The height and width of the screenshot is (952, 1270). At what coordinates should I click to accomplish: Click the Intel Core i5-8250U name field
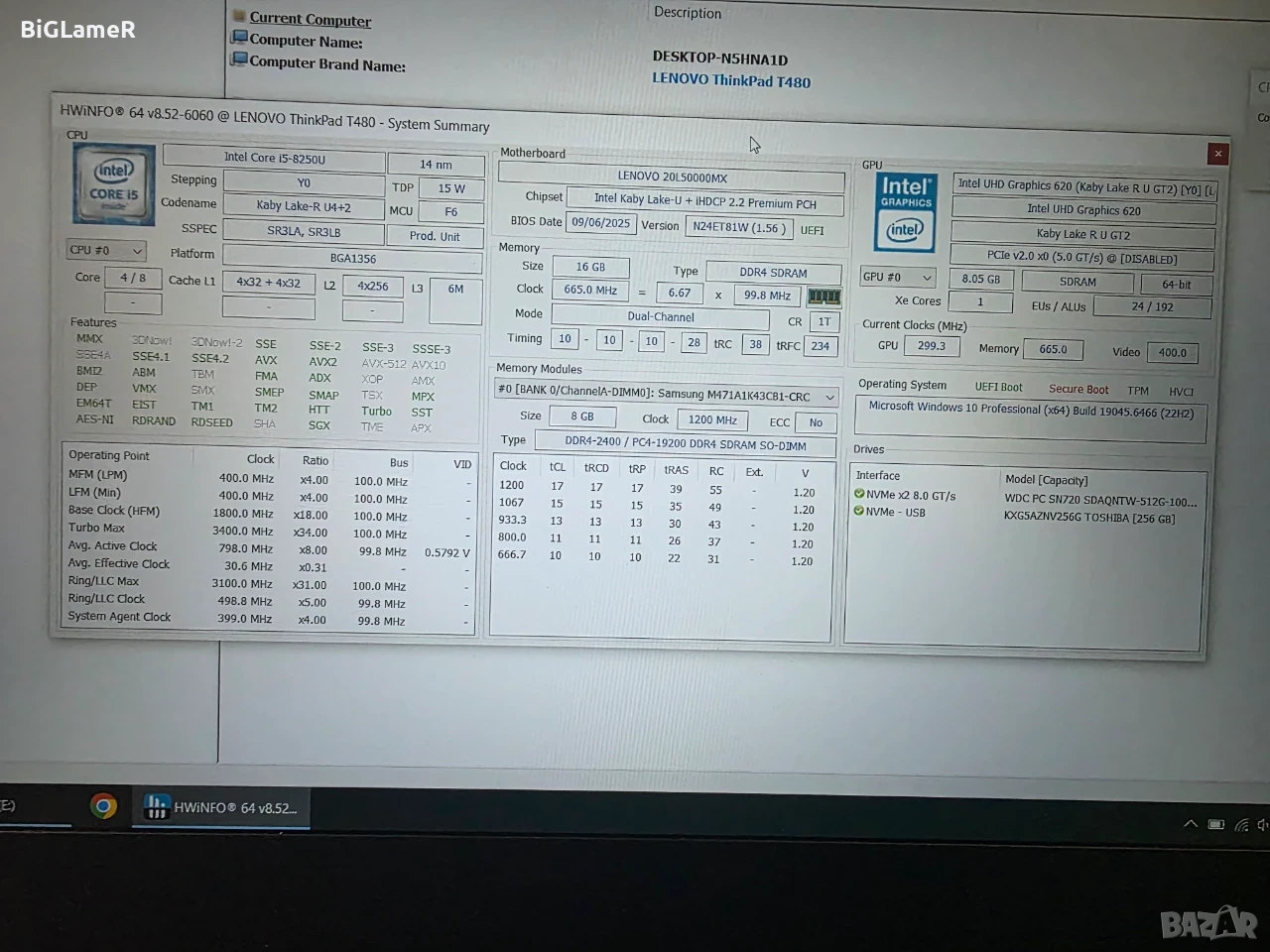[274, 158]
